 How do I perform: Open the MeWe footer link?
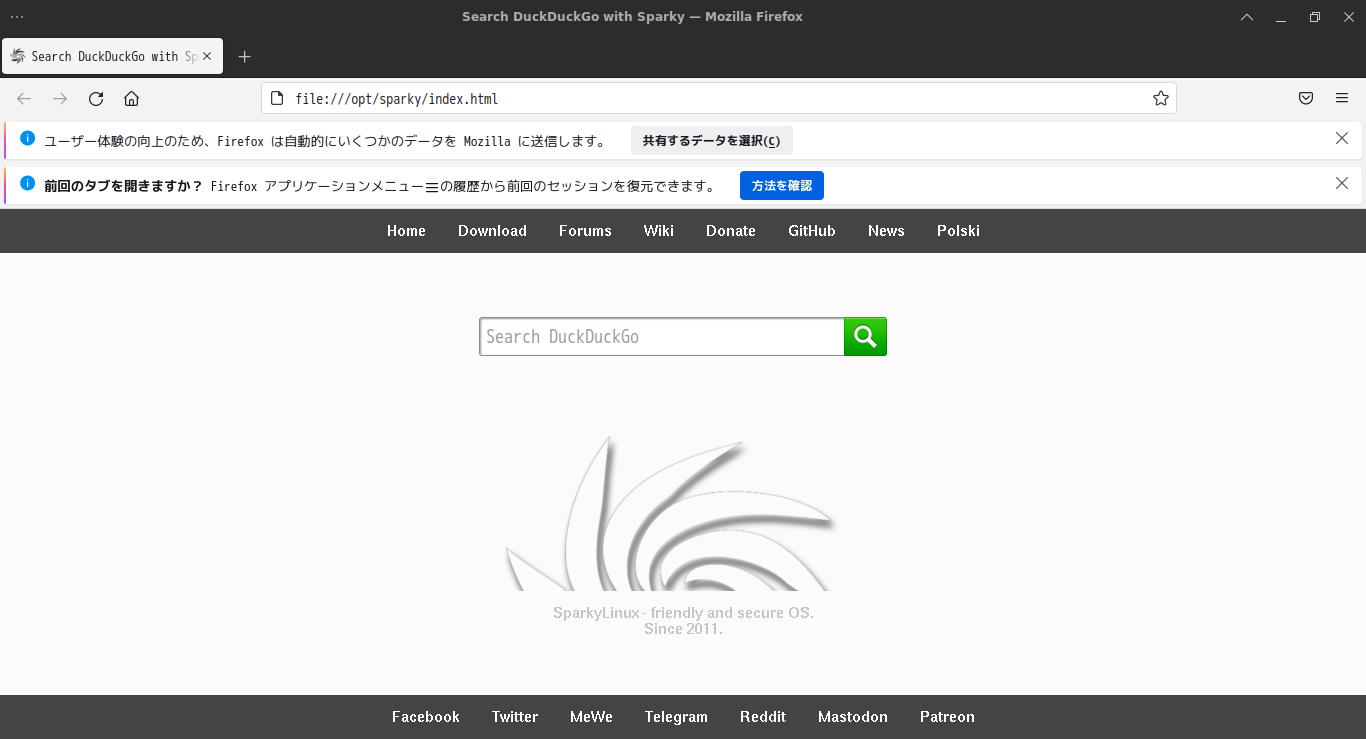click(591, 717)
